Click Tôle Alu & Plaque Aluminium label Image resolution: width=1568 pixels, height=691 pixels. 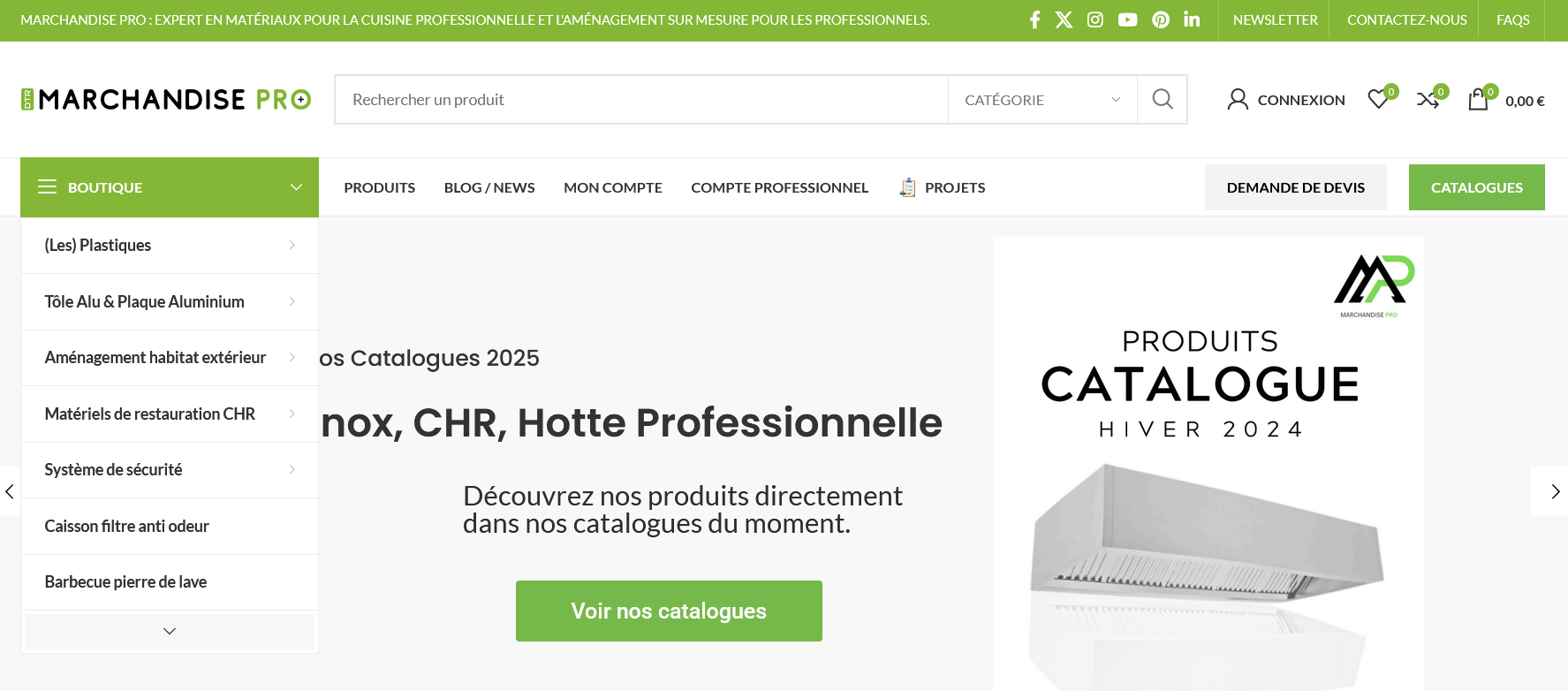click(144, 301)
